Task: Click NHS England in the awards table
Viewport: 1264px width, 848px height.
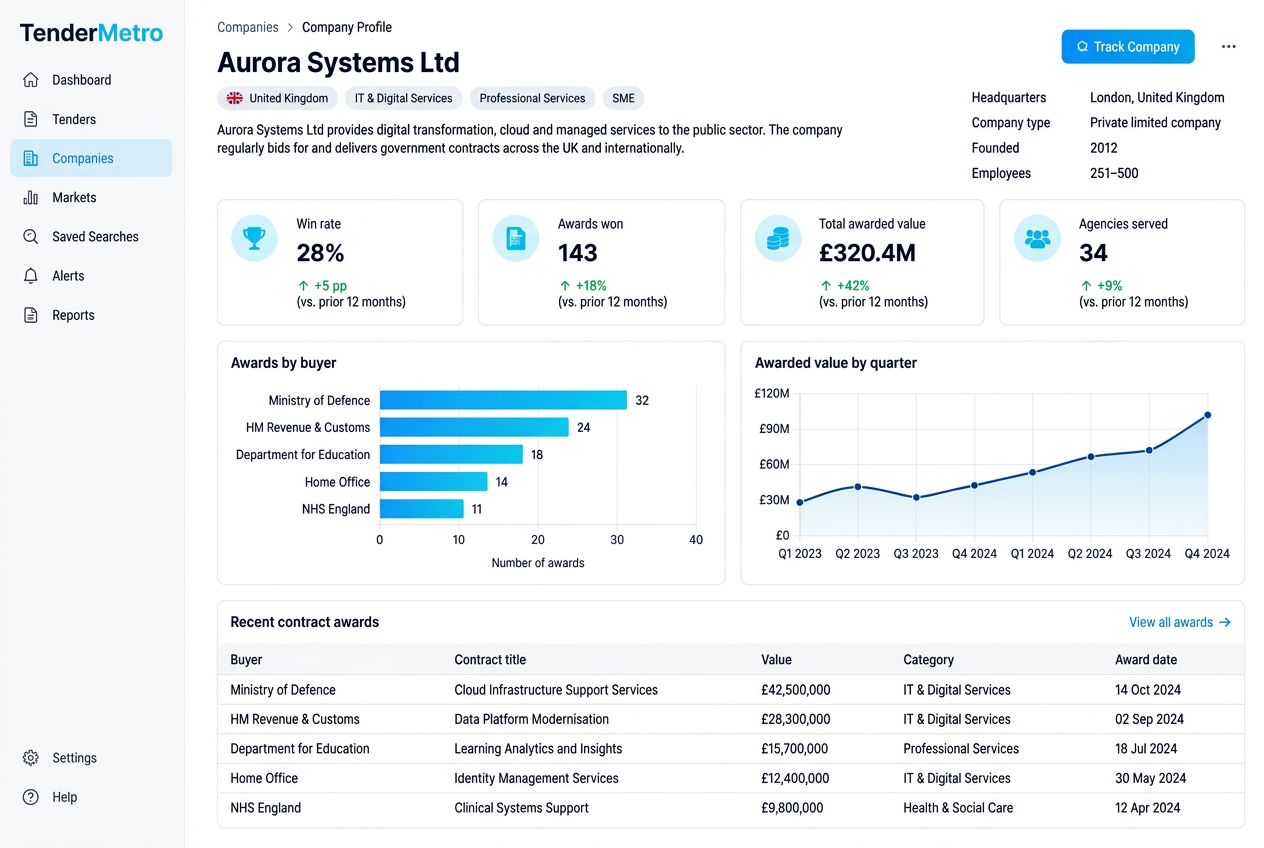Action: (265, 808)
